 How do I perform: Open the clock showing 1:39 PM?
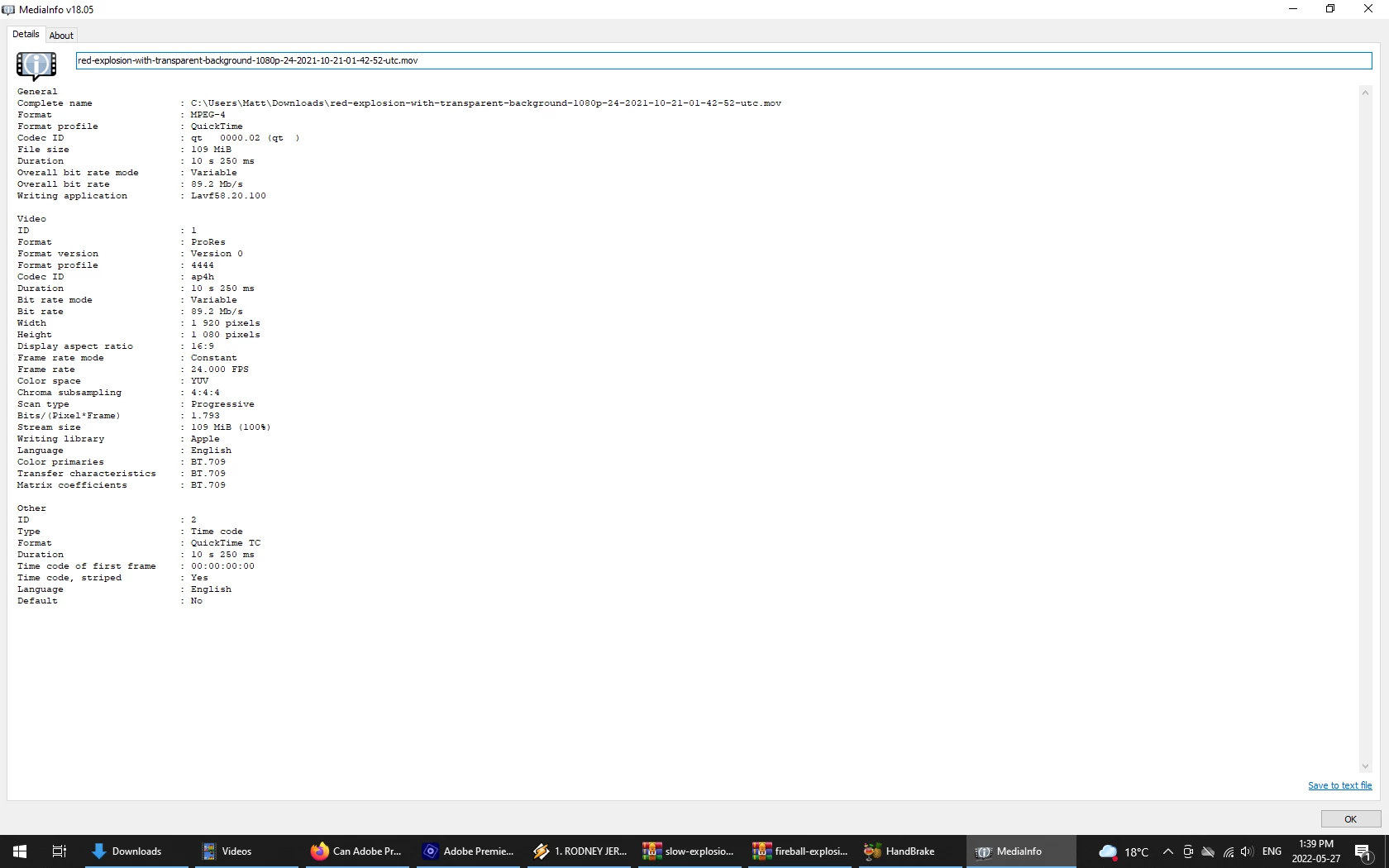1316,851
